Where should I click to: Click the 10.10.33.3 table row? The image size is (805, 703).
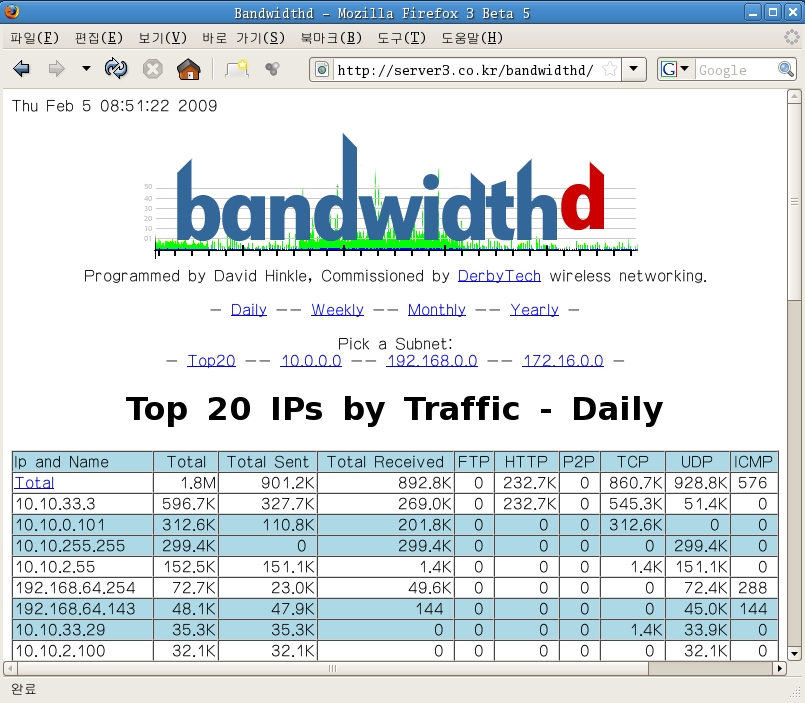coord(395,504)
